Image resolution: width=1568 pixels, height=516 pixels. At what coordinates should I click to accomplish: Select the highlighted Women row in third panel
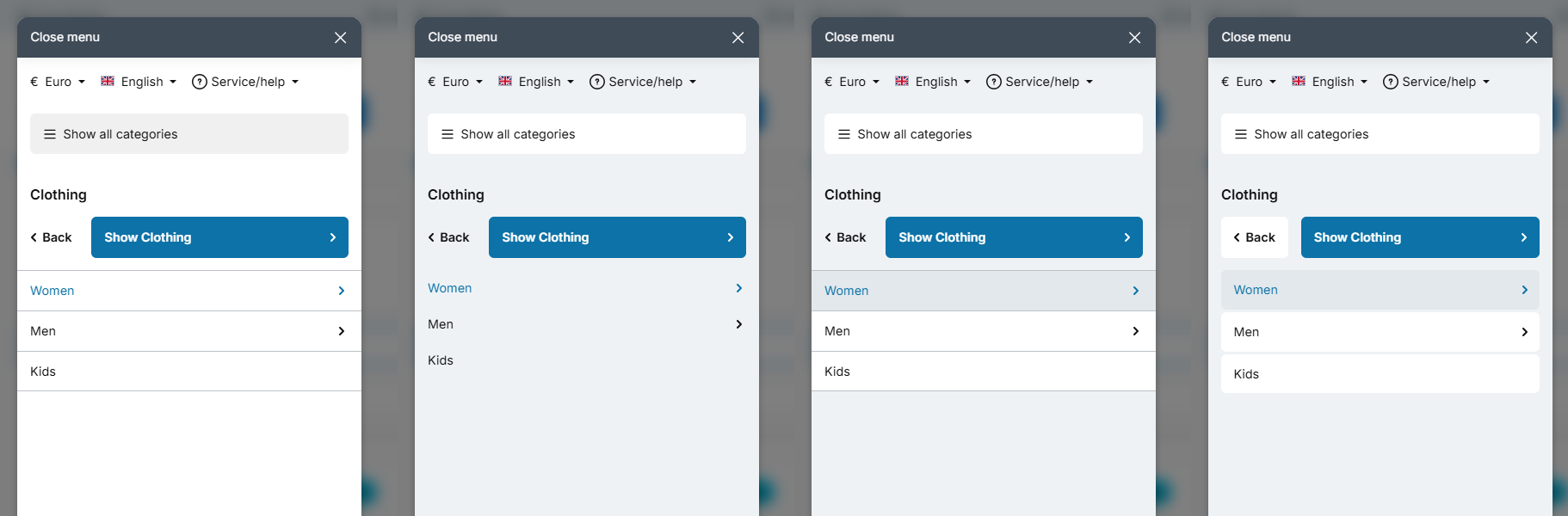tap(984, 291)
